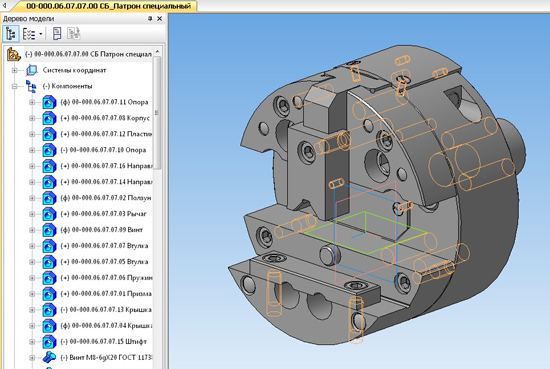Close the Дерево модели panel

[160, 19]
